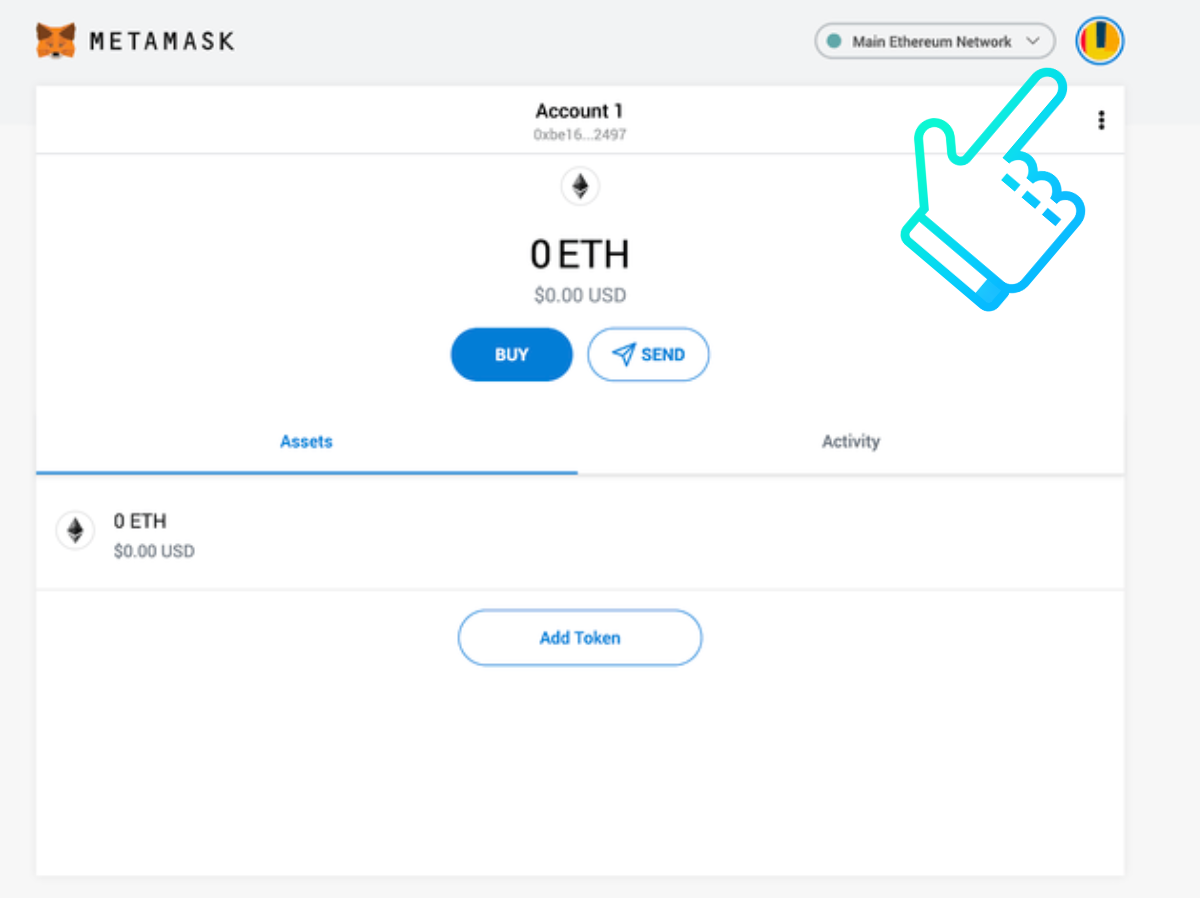Viewport: 1200px width, 898px height.
Task: Click the Send button
Action: pyautogui.click(x=648, y=355)
